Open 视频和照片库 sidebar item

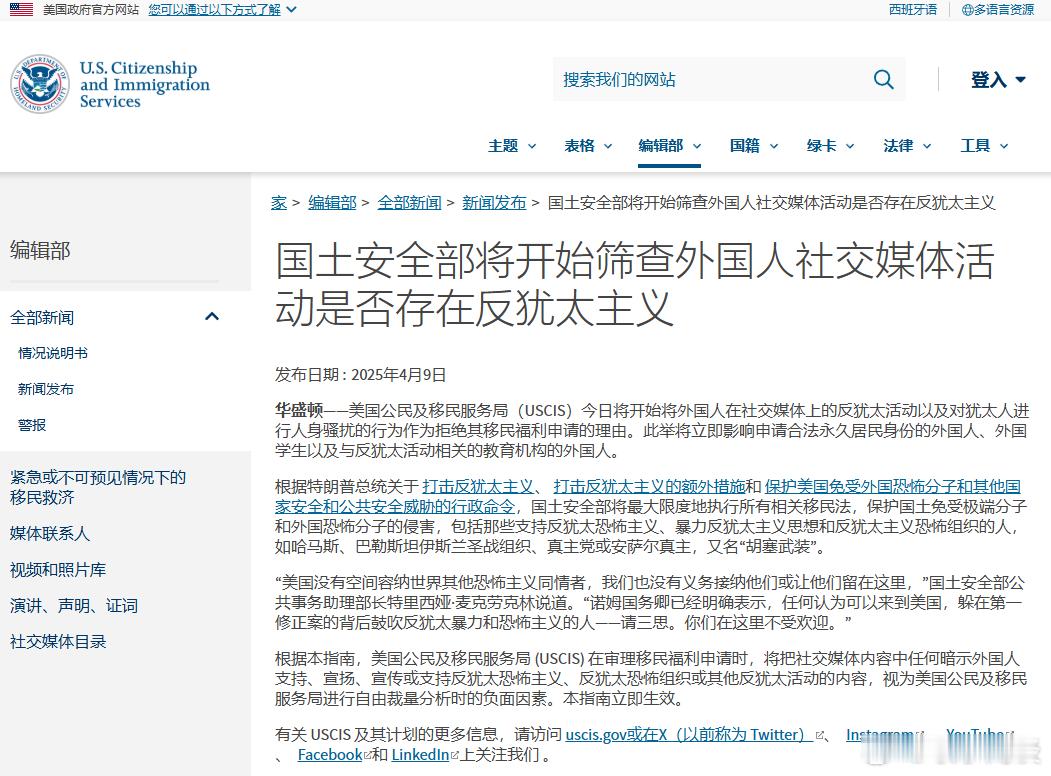tap(58, 570)
